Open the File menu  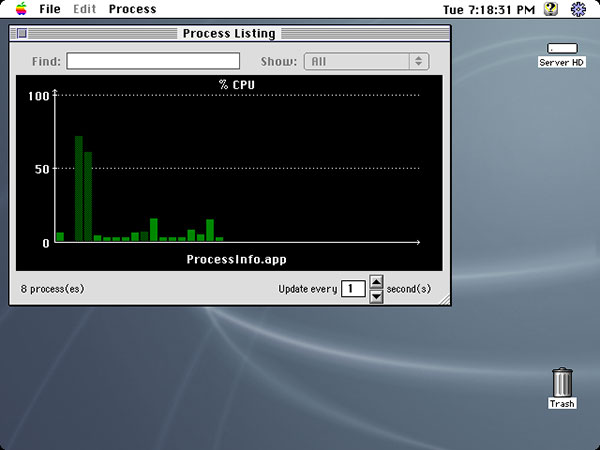[x=50, y=9]
